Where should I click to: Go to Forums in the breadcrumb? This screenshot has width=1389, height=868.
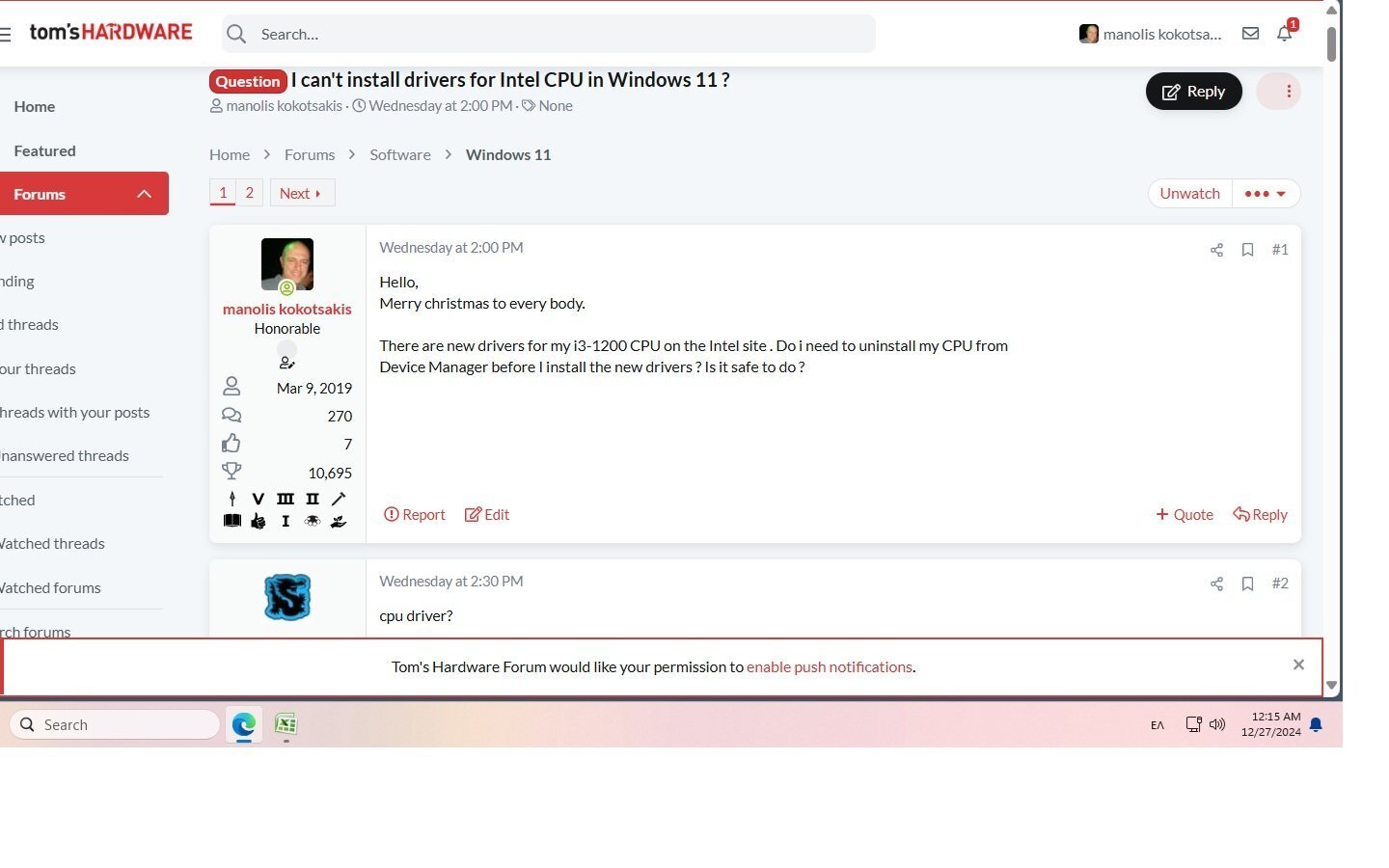tap(310, 154)
